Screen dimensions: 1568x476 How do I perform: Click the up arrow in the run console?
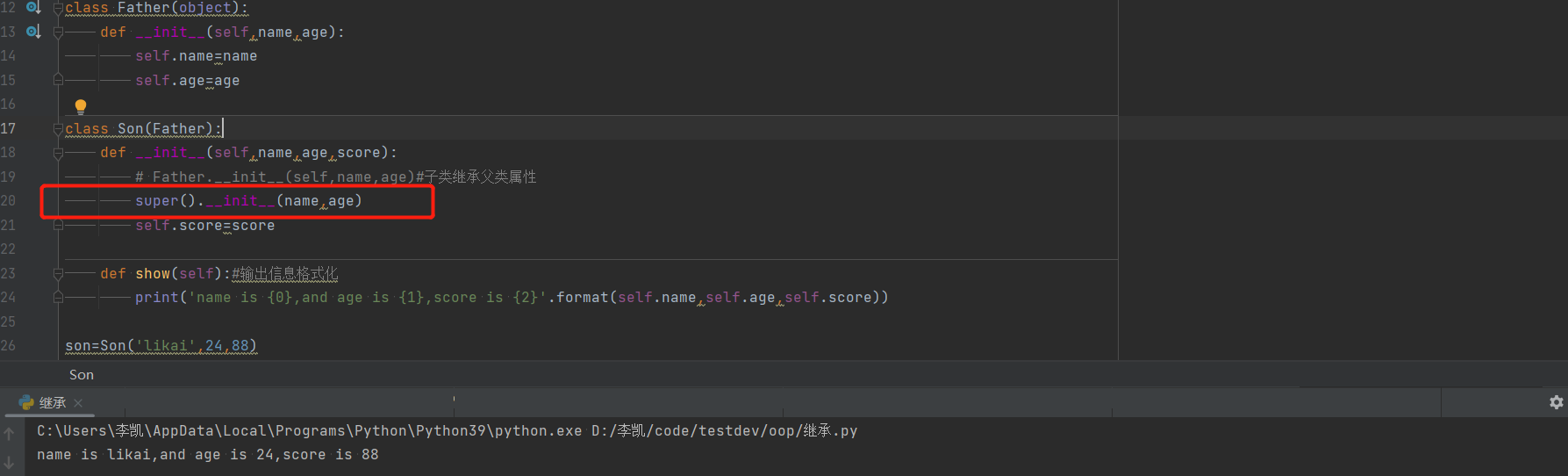(9, 433)
